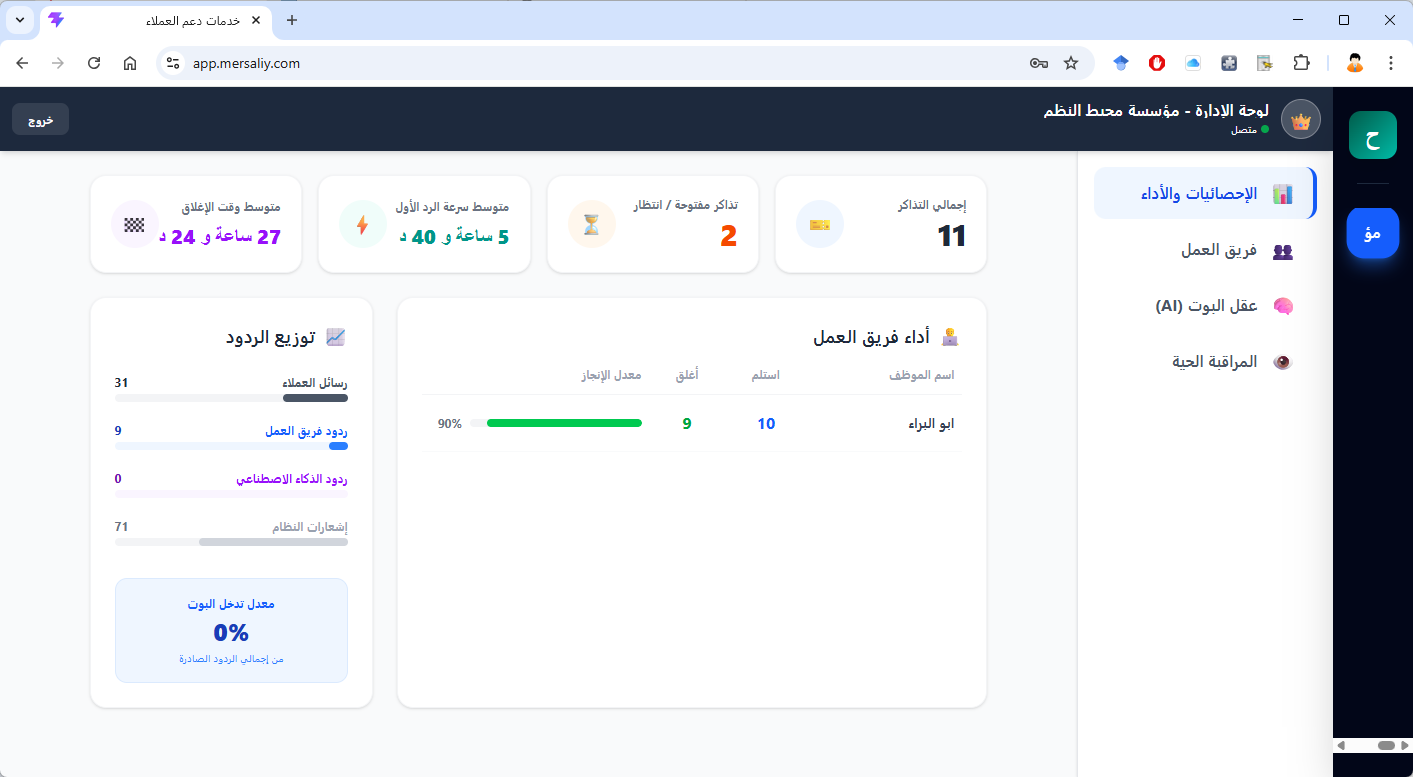Viewport: 1413px width, 777px height.
Task: Click the app.mersaliy.com address bar
Action: click(249, 62)
